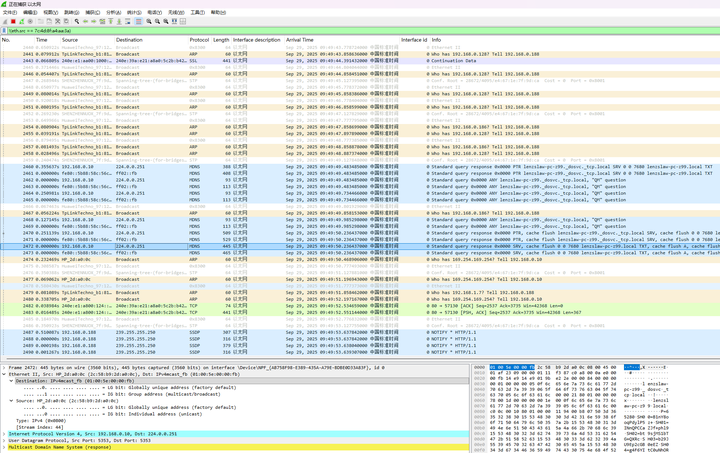Toggle packet list colorization
Screen dimensions: 720x453
pyautogui.click(x=138, y=21)
